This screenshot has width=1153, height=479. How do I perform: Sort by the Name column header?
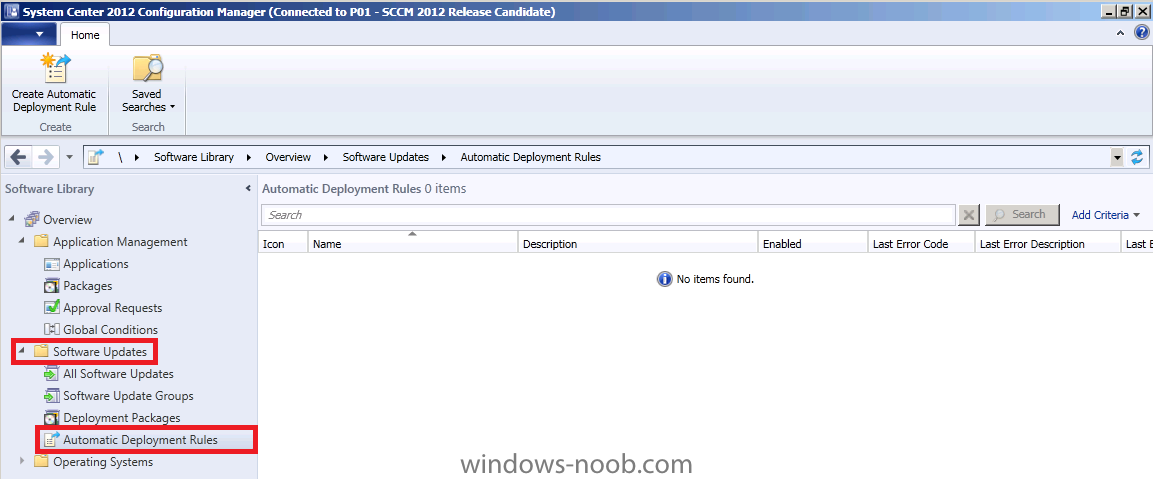point(413,244)
